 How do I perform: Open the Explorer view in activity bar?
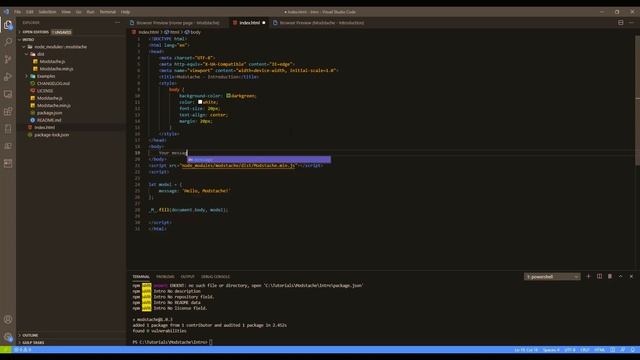8,25
